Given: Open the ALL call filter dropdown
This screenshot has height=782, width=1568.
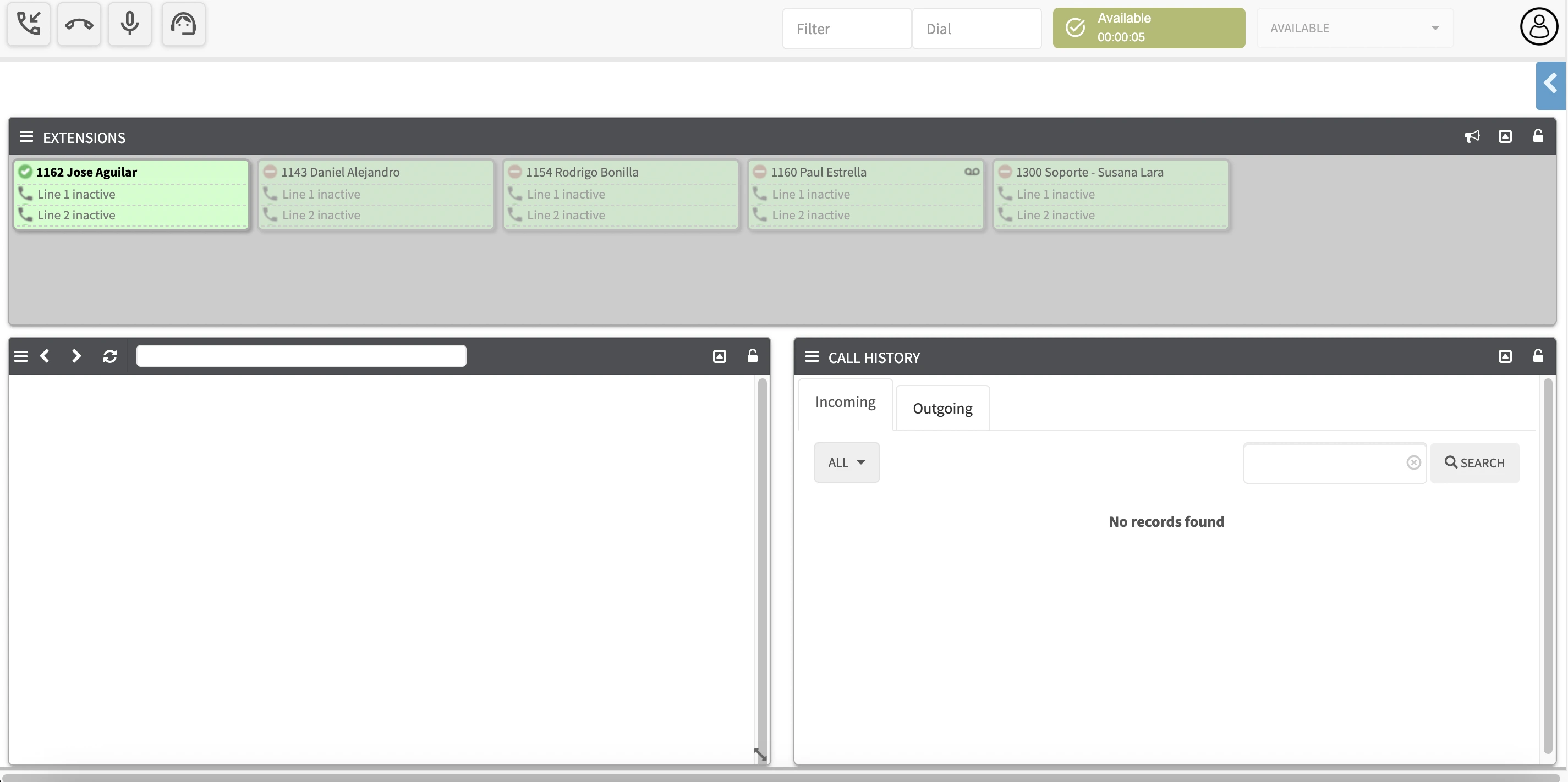Looking at the screenshot, I should tap(846, 462).
